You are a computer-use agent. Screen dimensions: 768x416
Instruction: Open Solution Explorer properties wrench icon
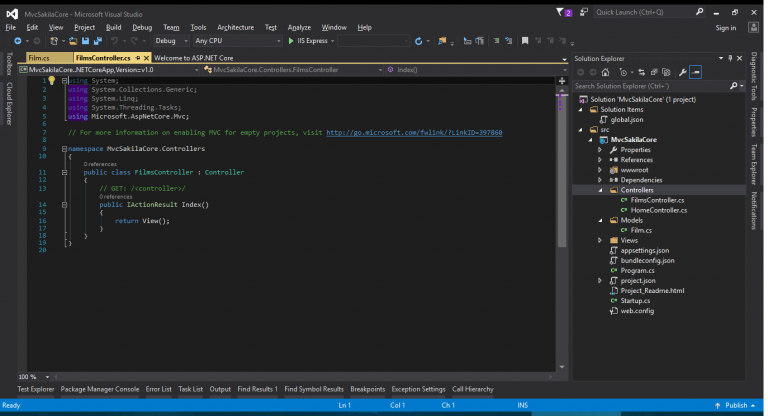coord(682,72)
